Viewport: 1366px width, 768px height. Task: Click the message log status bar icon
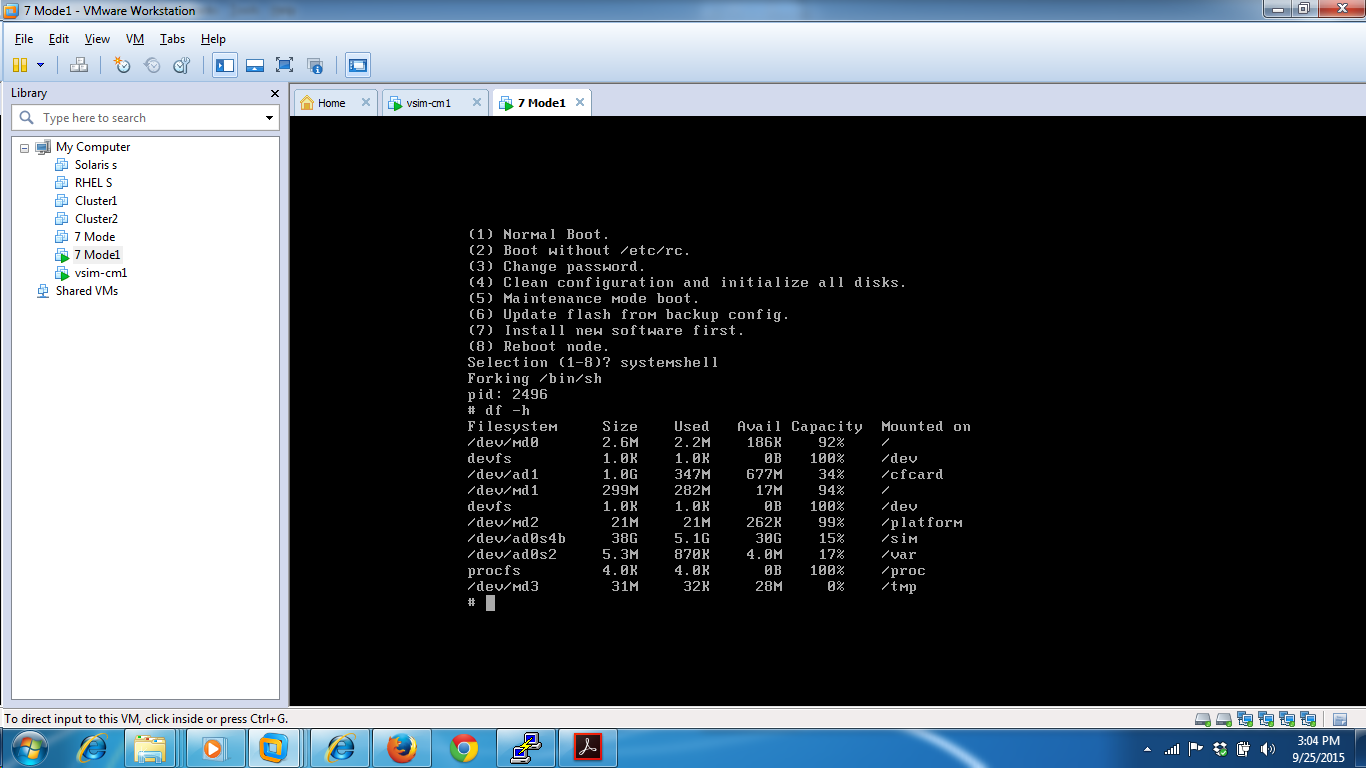[1340, 719]
